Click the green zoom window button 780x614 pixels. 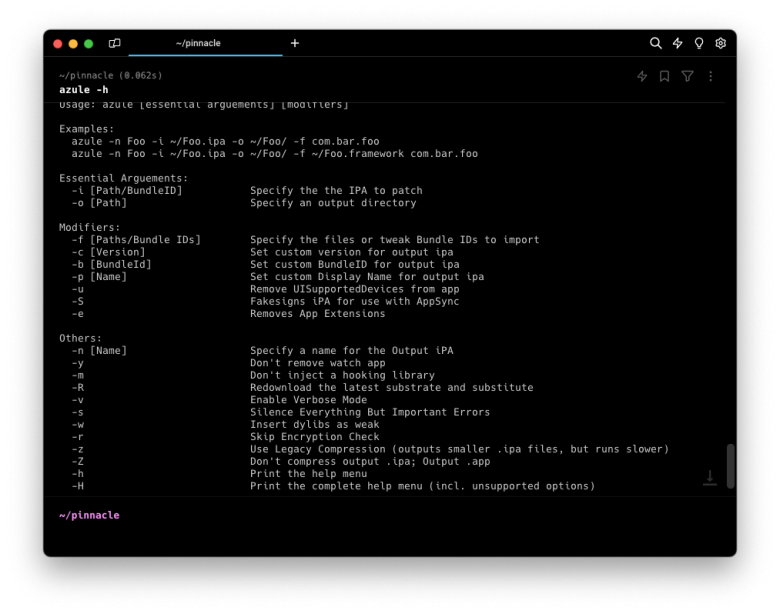point(89,44)
